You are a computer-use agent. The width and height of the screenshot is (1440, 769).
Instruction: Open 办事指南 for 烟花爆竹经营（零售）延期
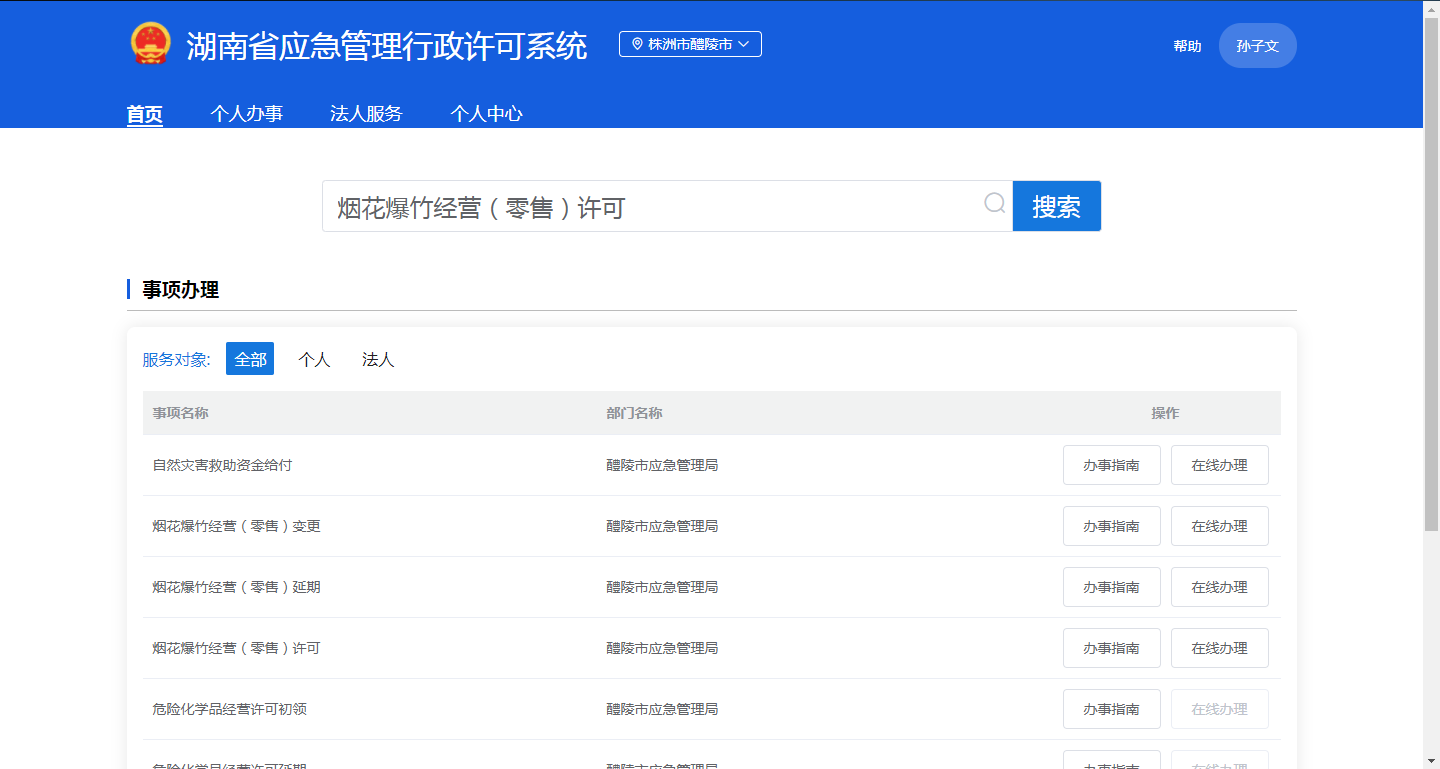pyautogui.click(x=1111, y=587)
